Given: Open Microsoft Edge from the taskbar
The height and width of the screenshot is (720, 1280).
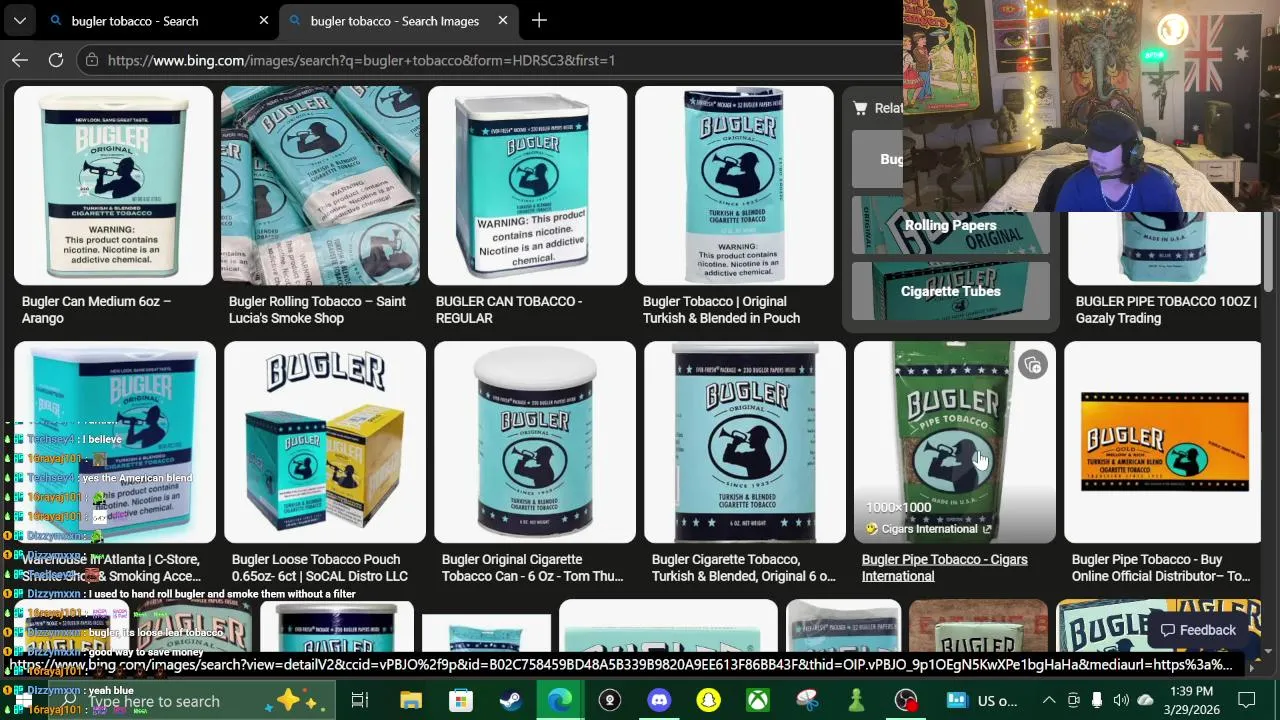Looking at the screenshot, I should pos(560,701).
